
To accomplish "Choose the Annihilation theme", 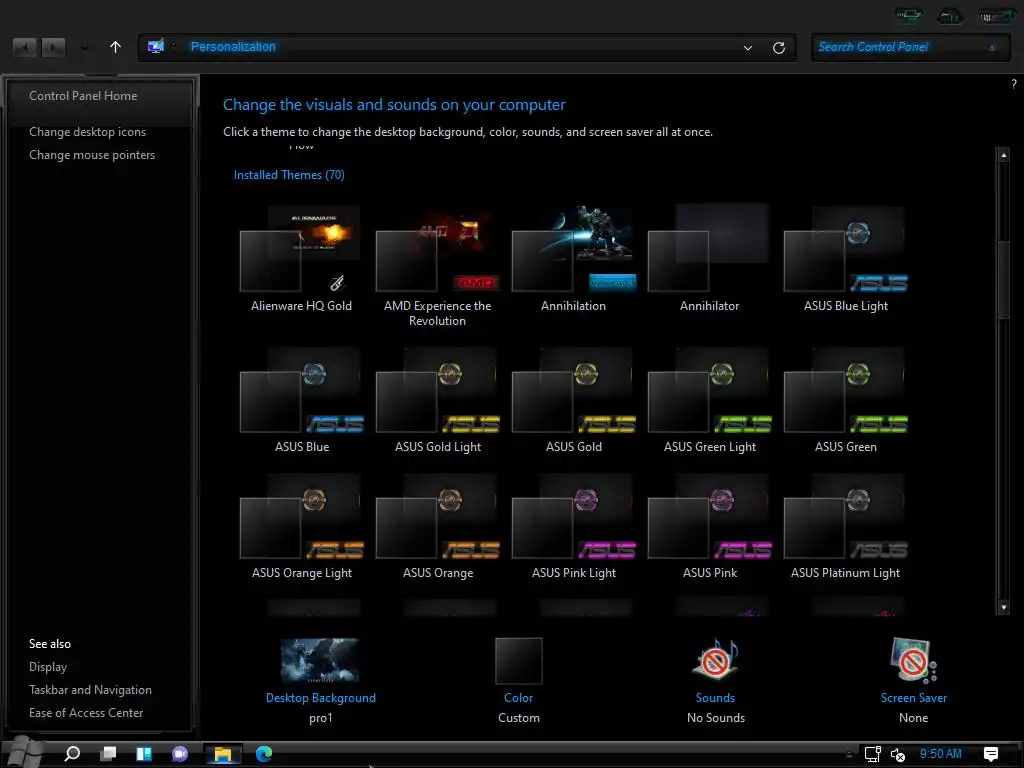I will tap(573, 258).
